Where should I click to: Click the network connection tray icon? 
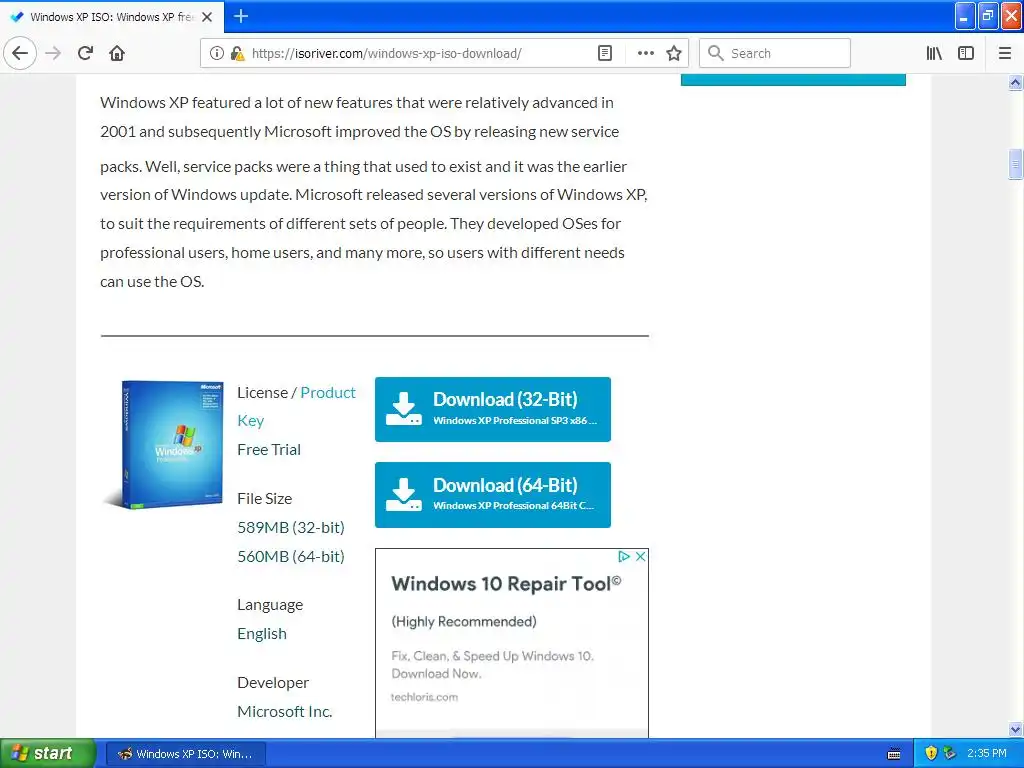(x=950, y=753)
